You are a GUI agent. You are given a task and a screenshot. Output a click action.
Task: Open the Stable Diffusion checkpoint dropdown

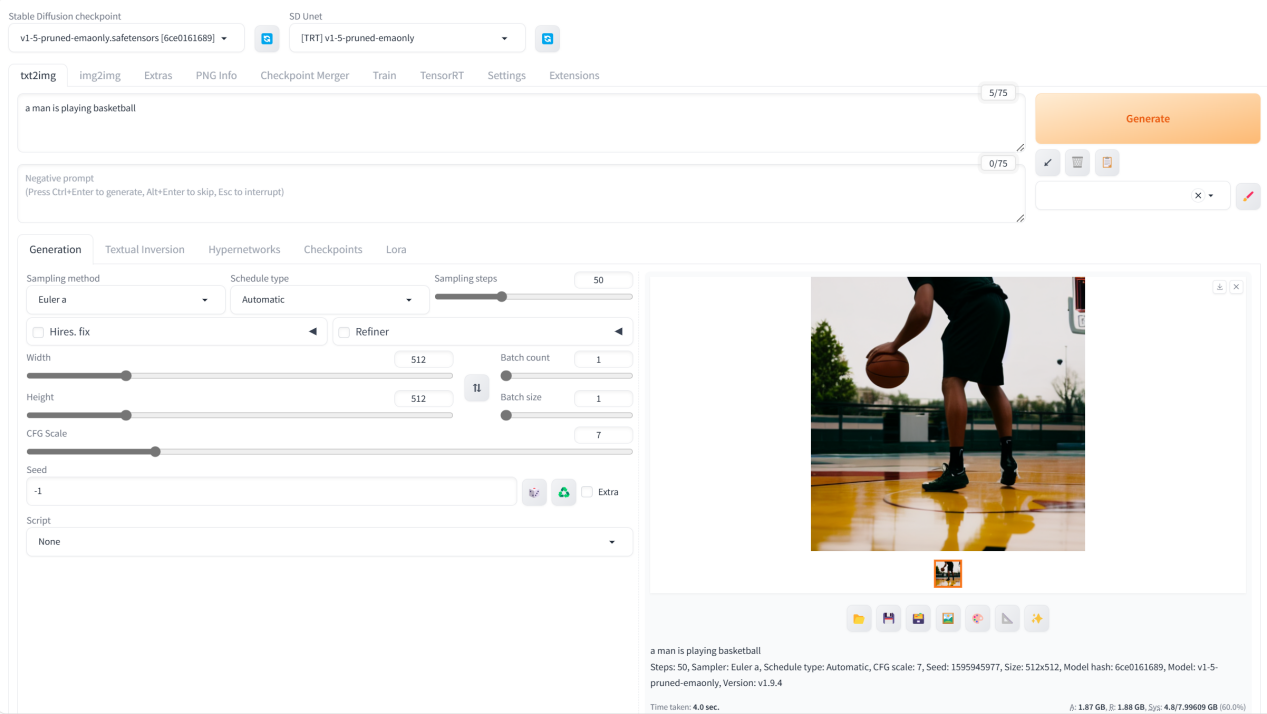point(126,38)
